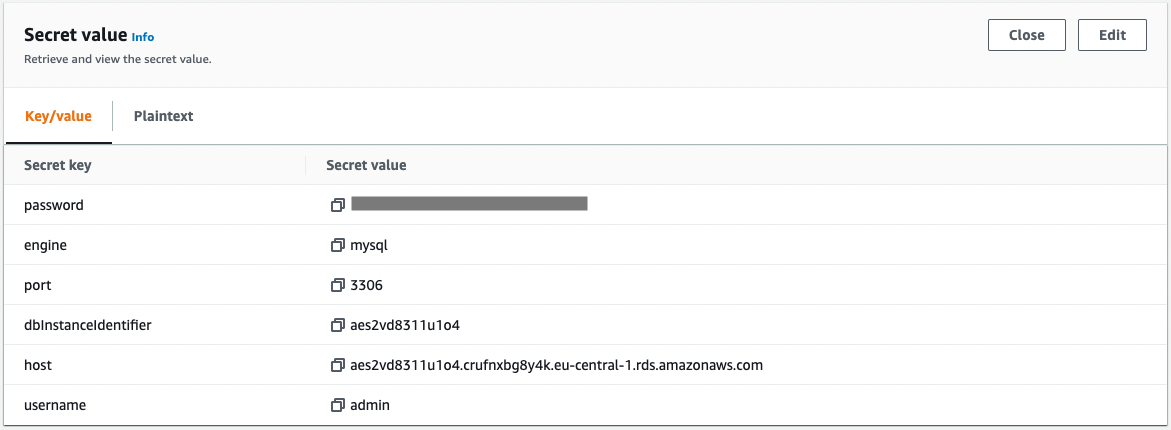Edit the secret value
The height and width of the screenshot is (430, 1171).
tap(1112, 35)
